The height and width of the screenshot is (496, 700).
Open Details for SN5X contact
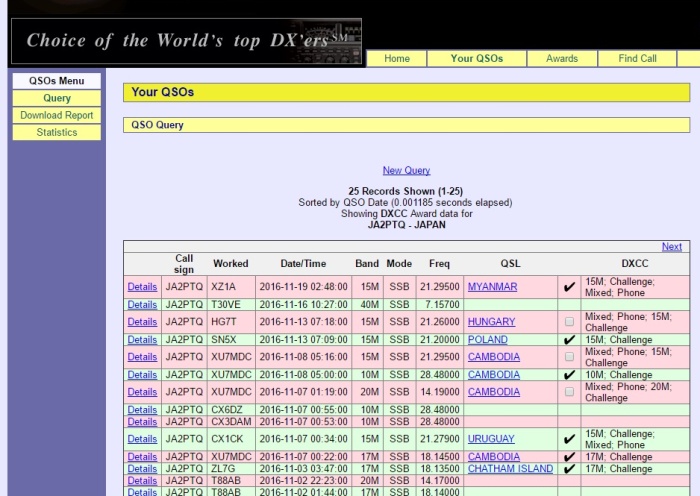point(142,340)
